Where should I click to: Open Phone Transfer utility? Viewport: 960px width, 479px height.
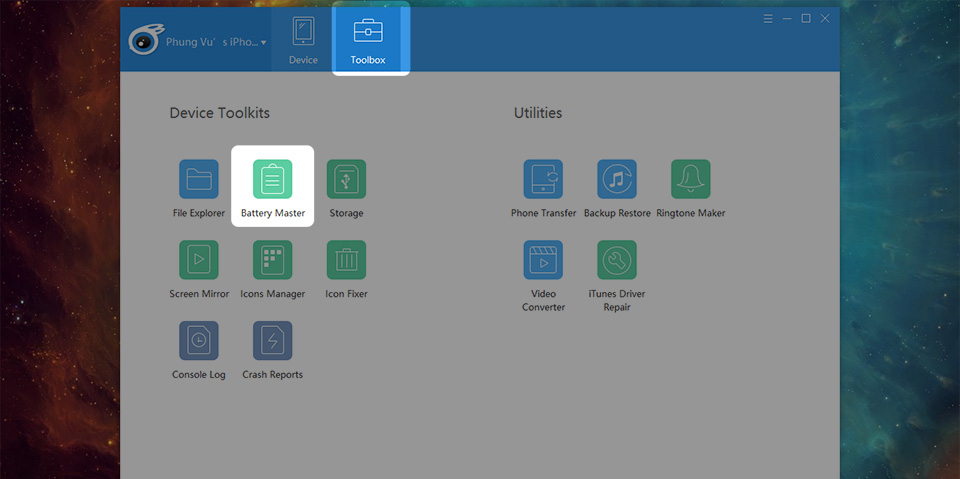click(543, 180)
